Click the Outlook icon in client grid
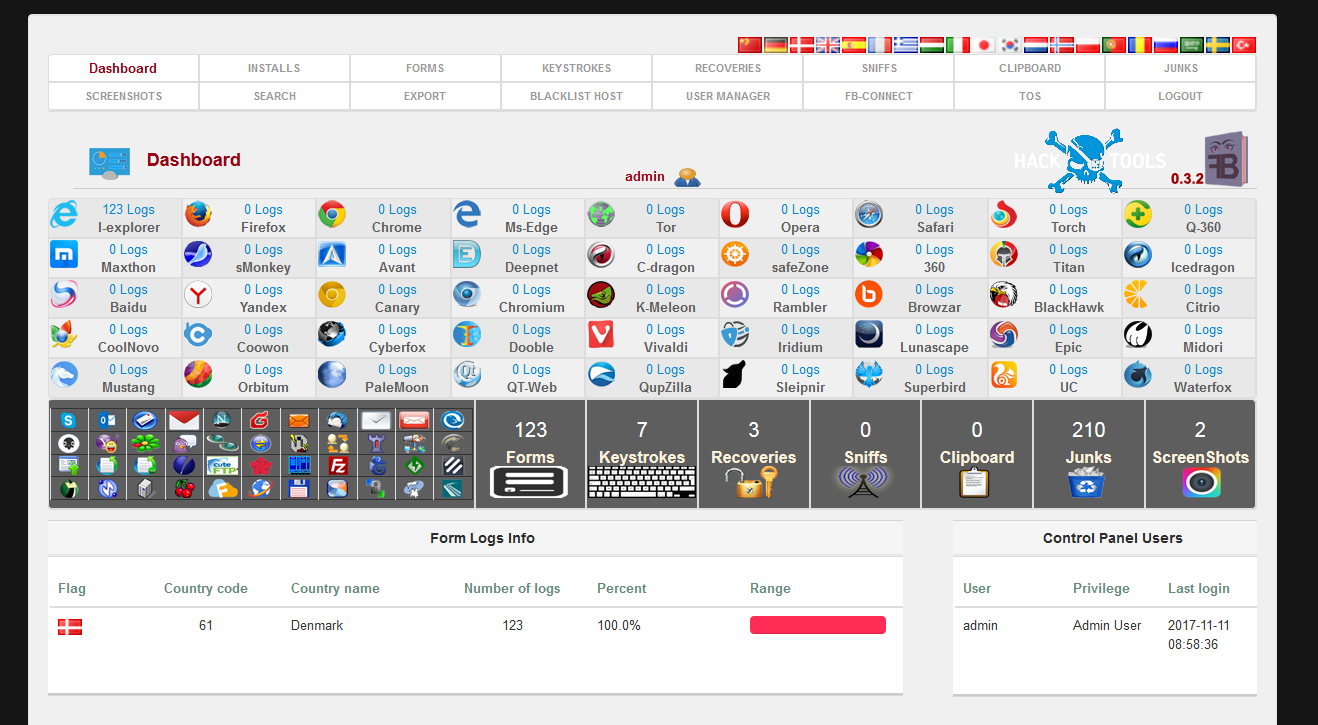 point(107,420)
